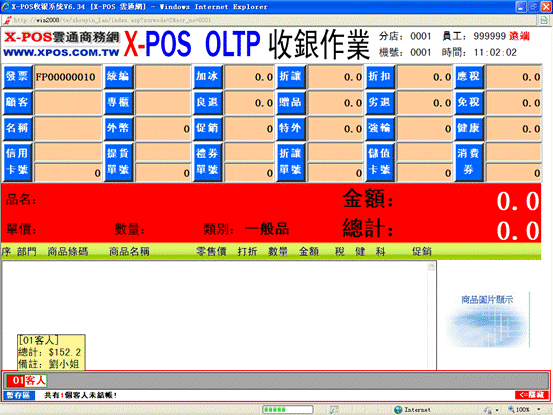Hide the pending panel with 隱藏 button
This screenshot has height=415, width=553.
pyautogui.click(x=531, y=395)
